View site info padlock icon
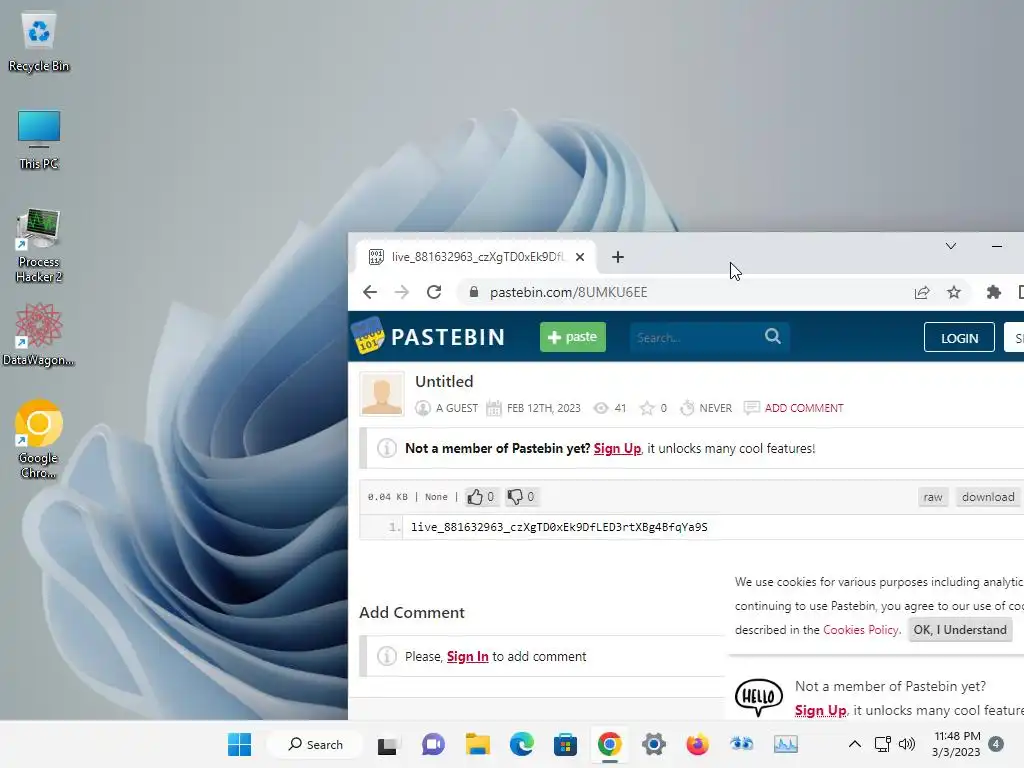1024x768 pixels. (x=474, y=292)
